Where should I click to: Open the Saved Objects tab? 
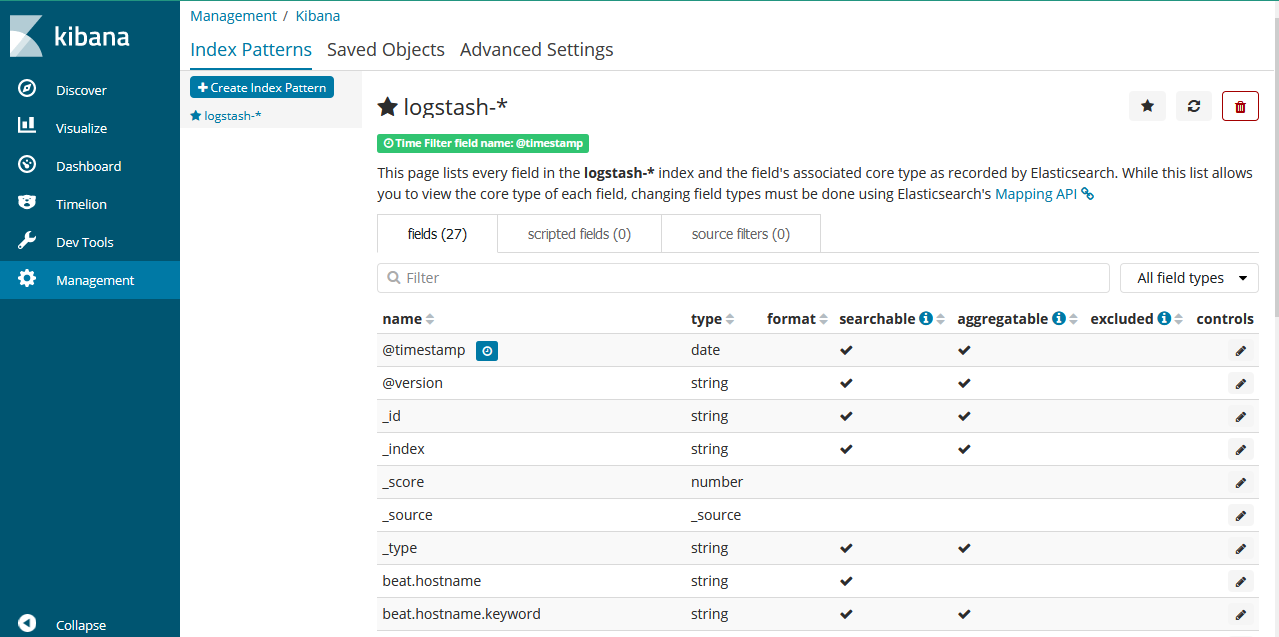[x=386, y=49]
